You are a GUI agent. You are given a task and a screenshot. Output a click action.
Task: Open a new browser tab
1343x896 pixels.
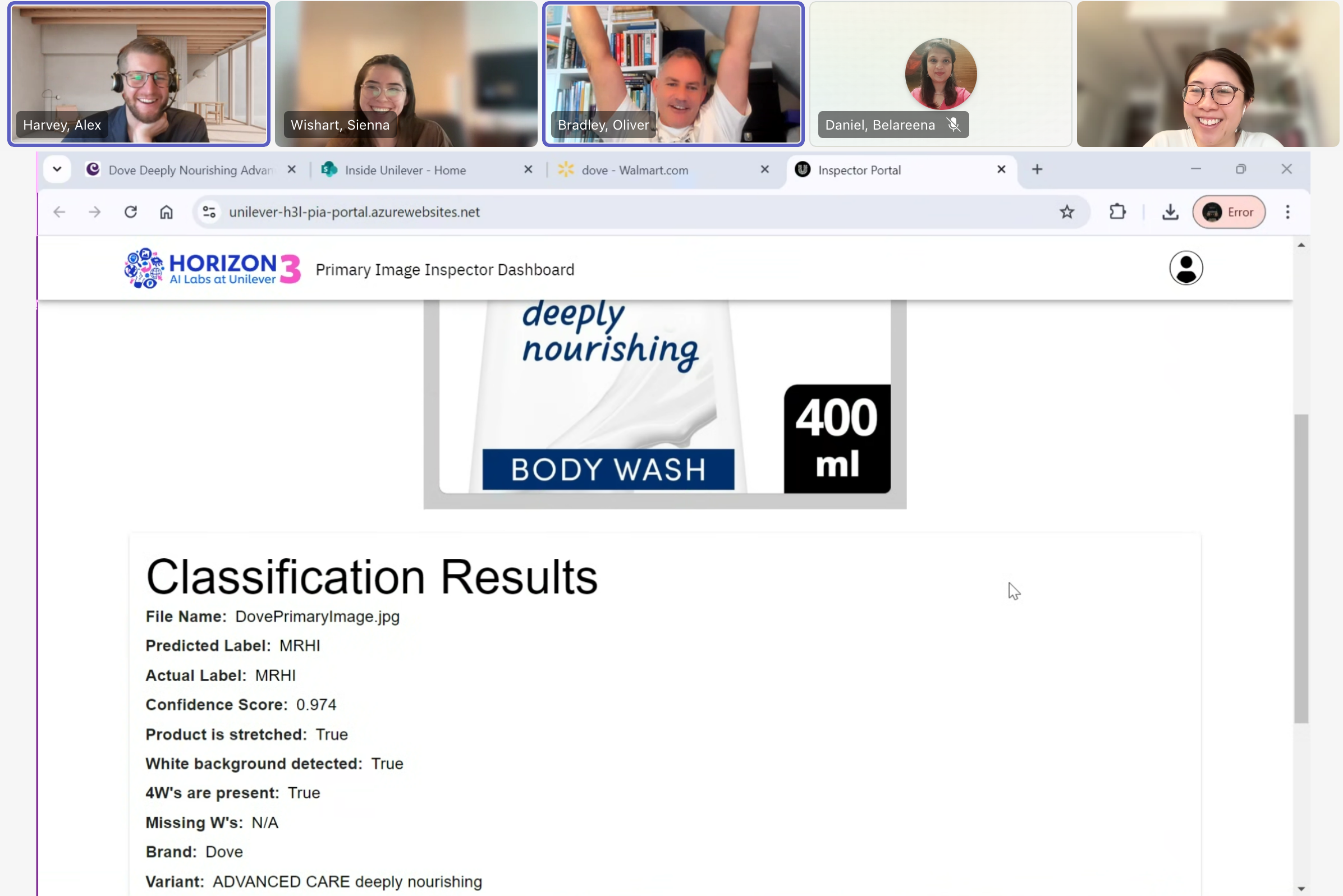(x=1037, y=169)
